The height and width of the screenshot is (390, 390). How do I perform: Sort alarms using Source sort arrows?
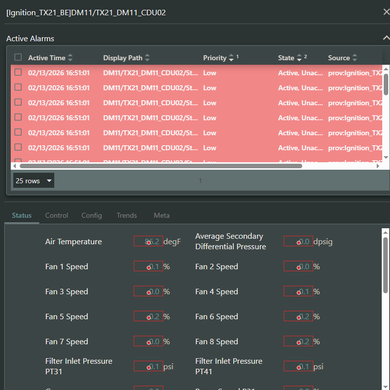[354, 58]
